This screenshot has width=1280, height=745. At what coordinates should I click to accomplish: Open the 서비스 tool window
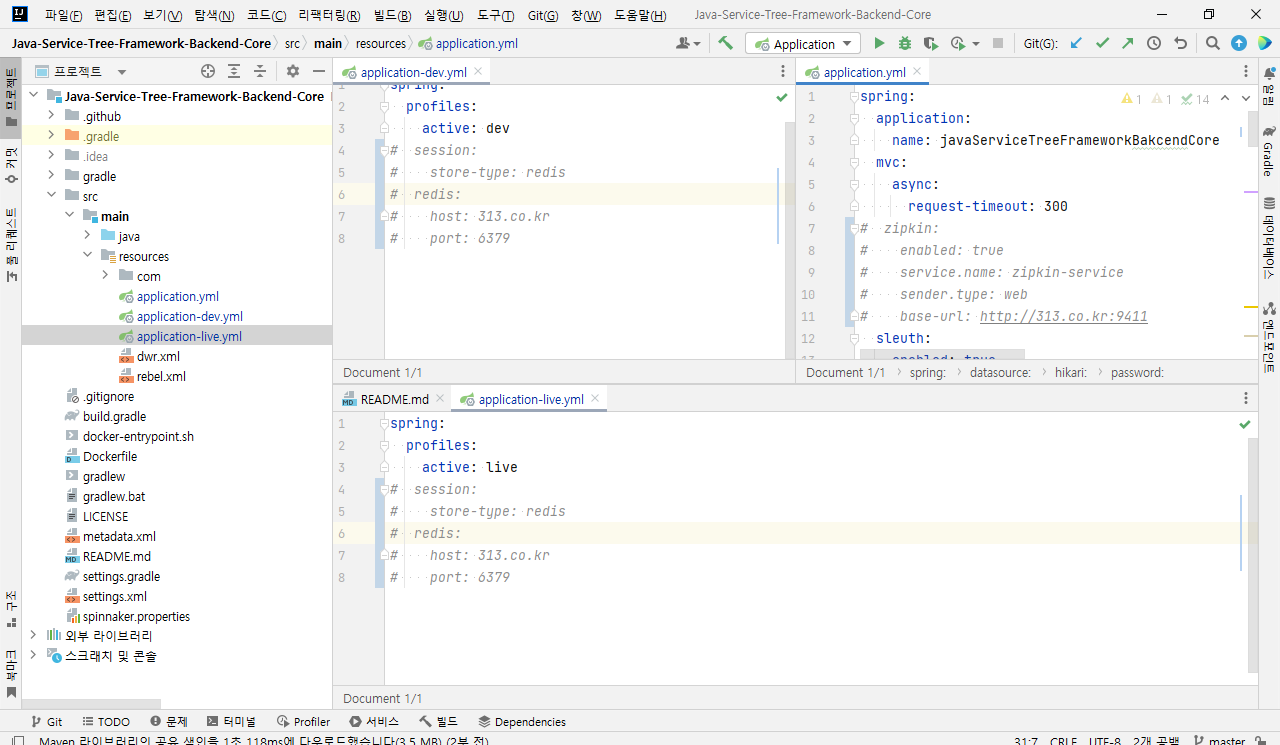pos(374,721)
